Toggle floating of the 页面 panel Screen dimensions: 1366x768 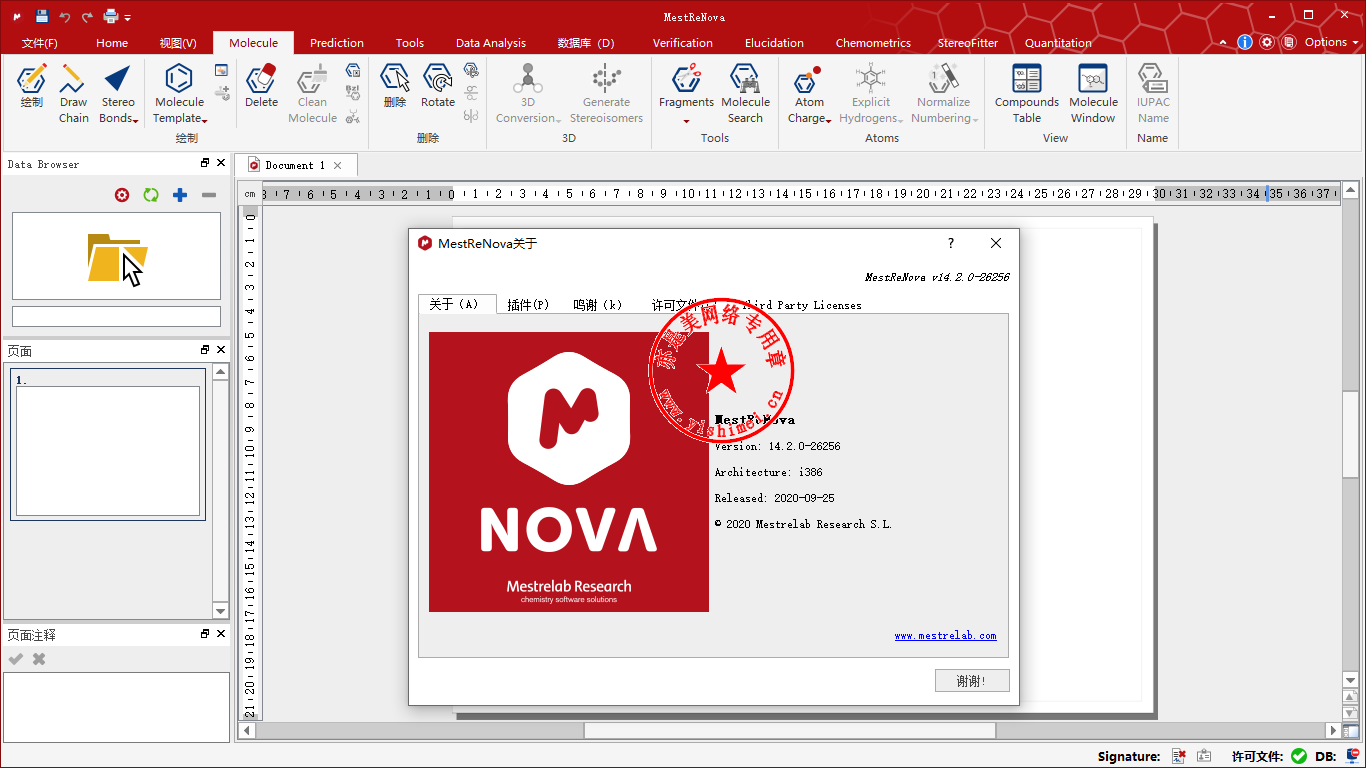(205, 350)
